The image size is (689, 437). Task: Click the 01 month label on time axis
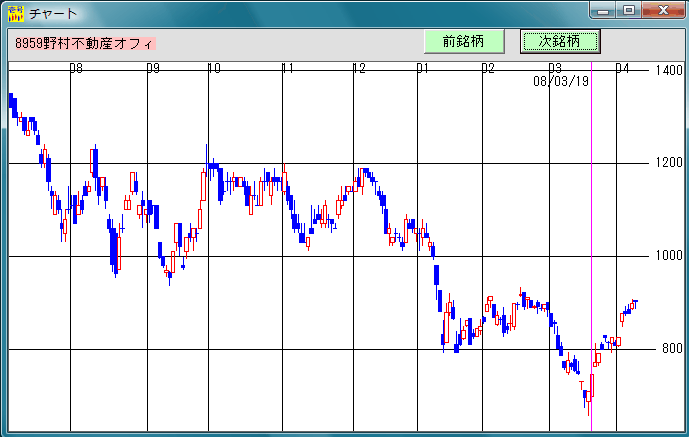tap(423, 68)
